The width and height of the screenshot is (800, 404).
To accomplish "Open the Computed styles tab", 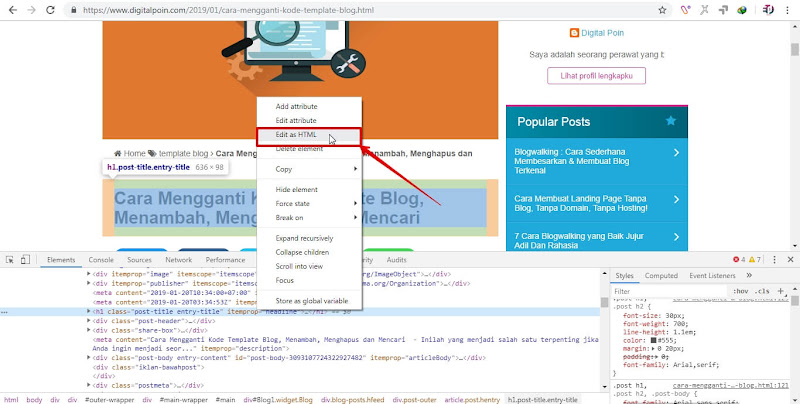I will pos(661,275).
